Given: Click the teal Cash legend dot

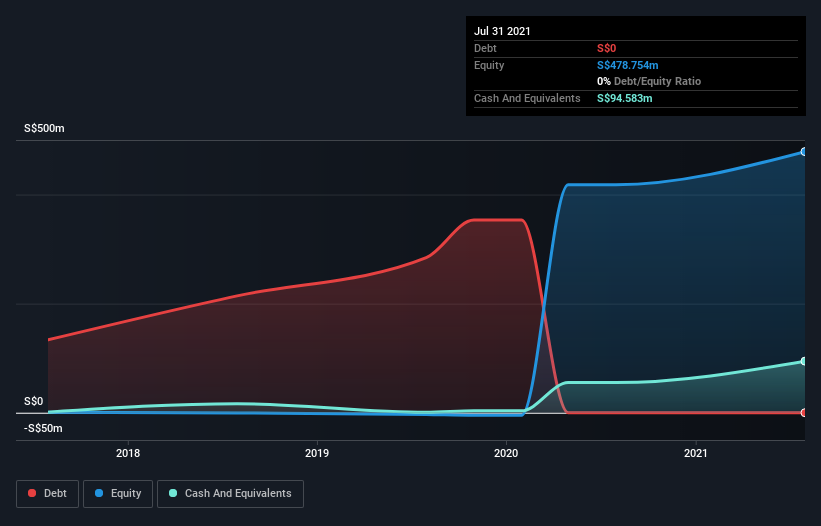Looking at the screenshot, I should 173,493.
